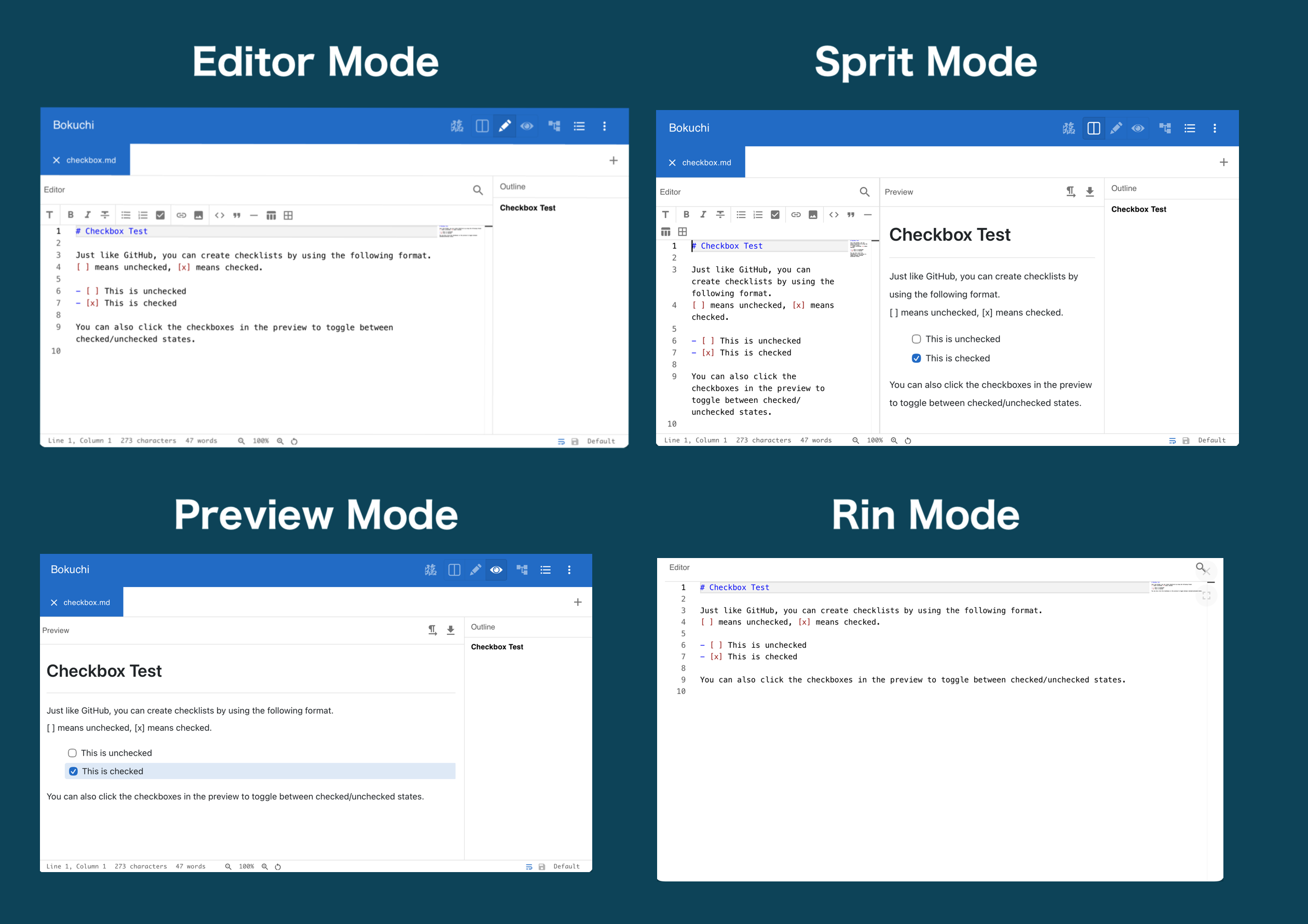Apply Strikethrough in Editor Mode toolbar
Screen dimensions: 1308x924
(105, 215)
